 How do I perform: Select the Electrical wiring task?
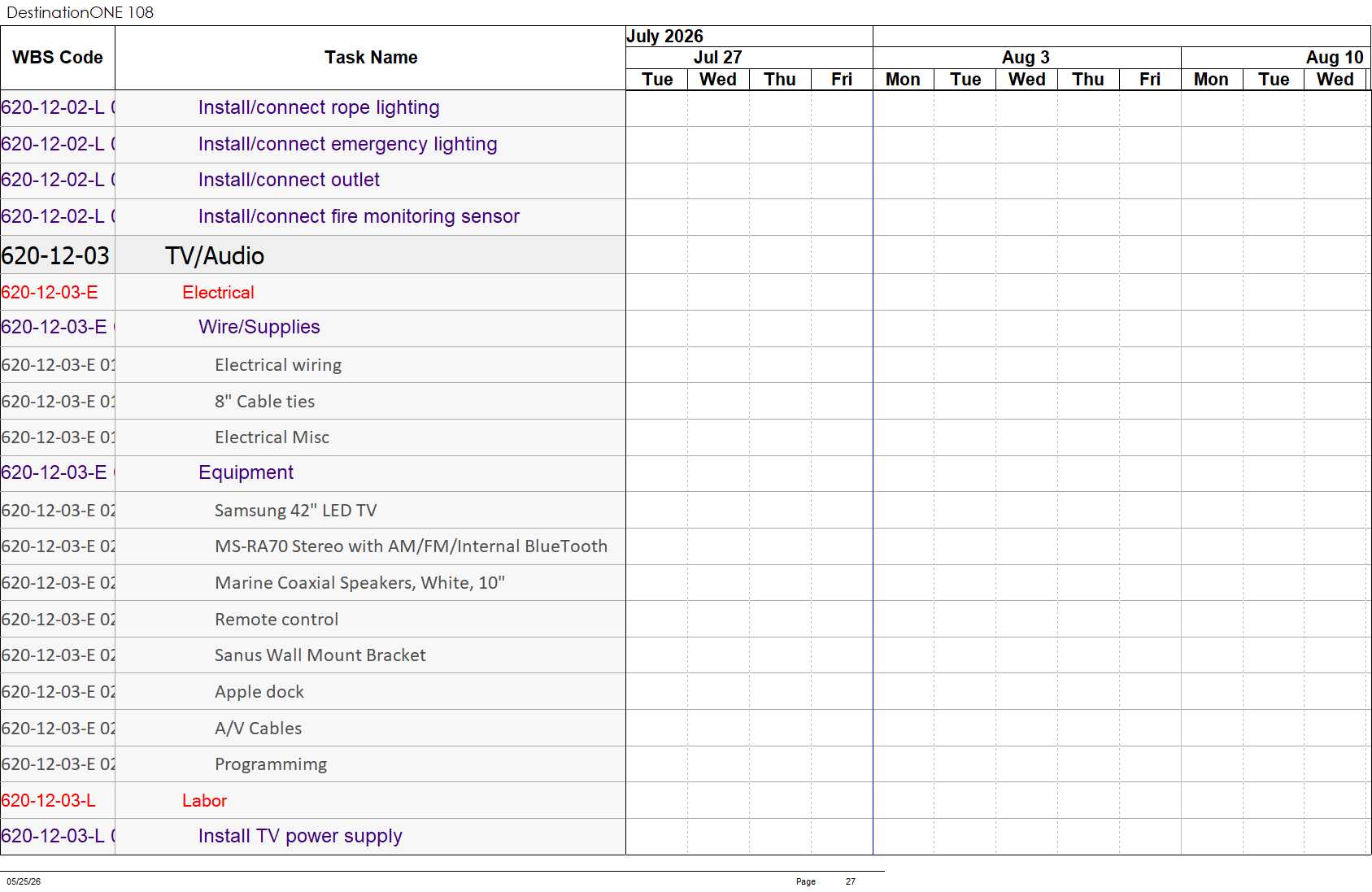click(278, 365)
